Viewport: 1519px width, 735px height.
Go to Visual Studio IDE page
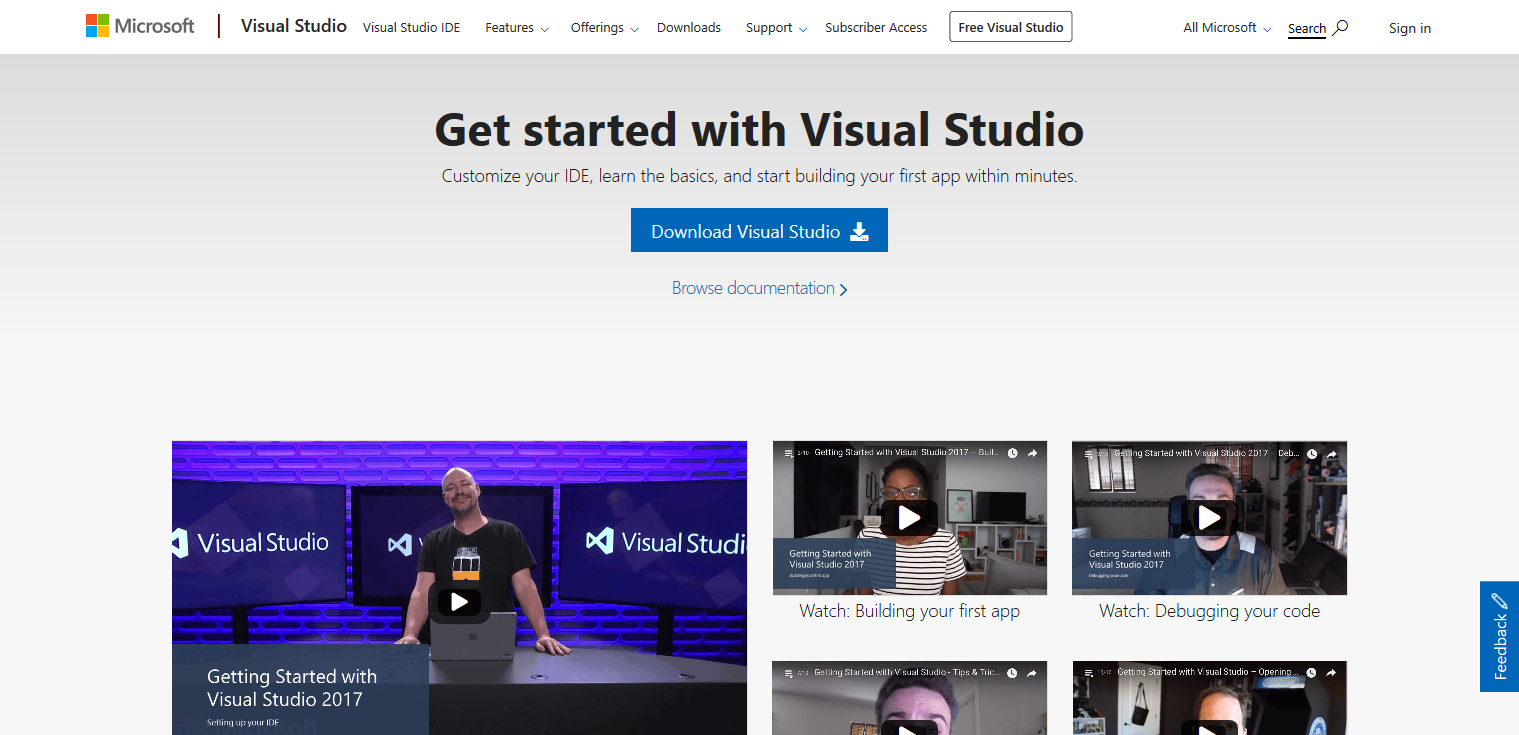point(412,28)
